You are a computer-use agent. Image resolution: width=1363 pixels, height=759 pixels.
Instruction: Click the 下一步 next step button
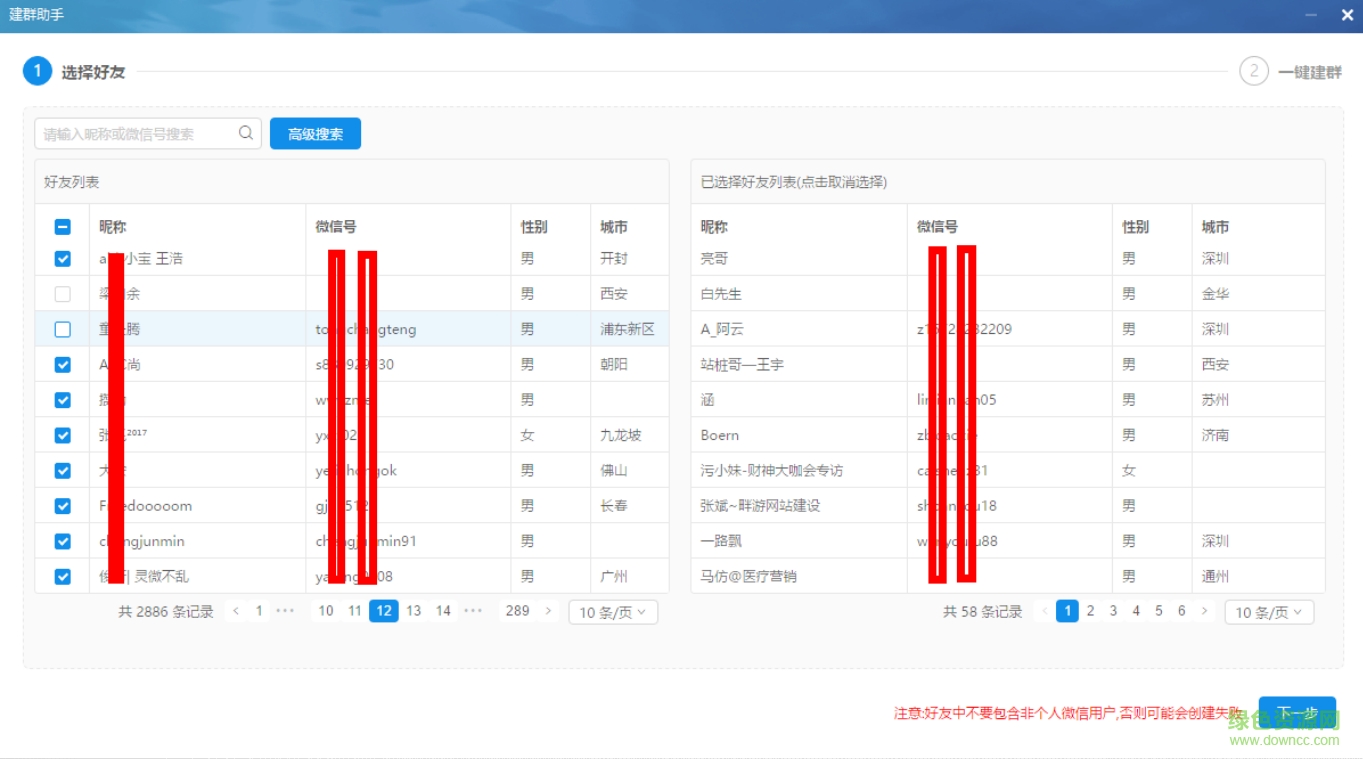click(1297, 710)
